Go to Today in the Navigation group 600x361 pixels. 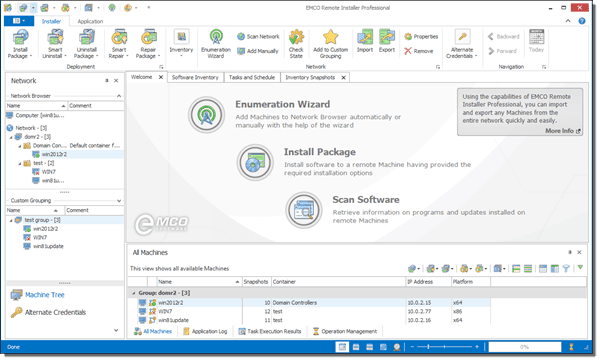point(536,41)
